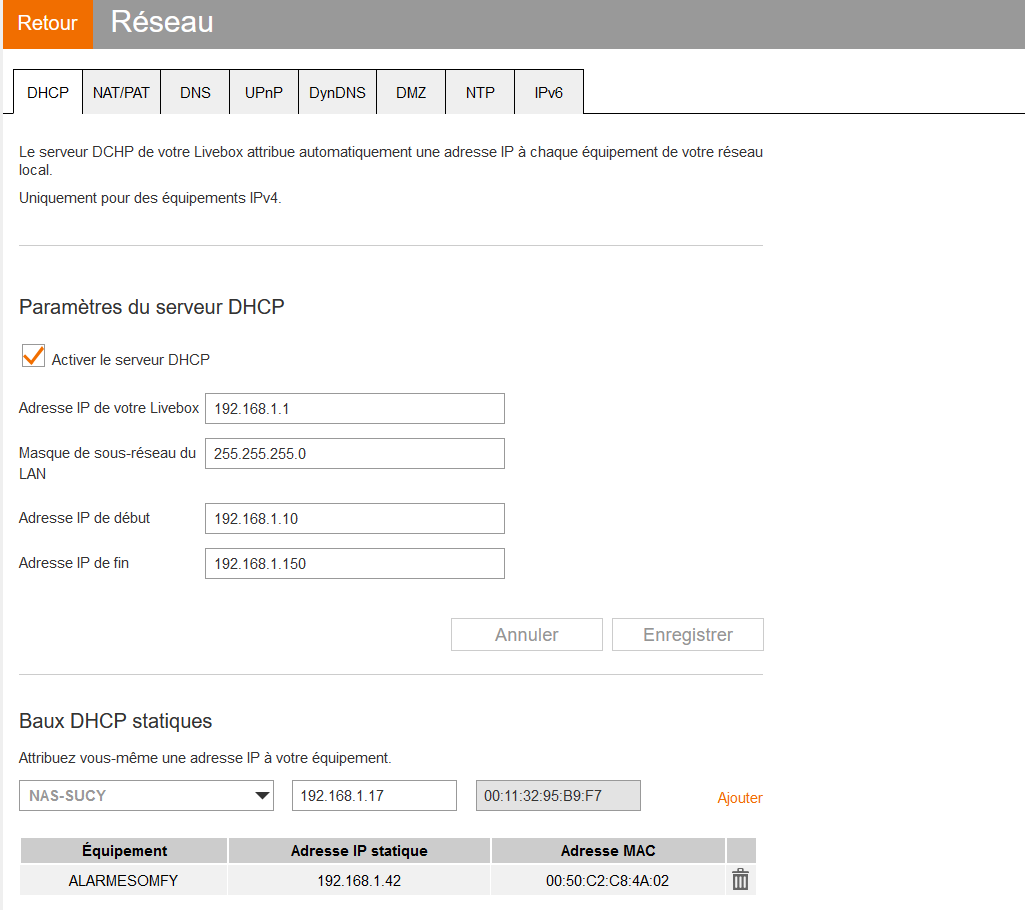Switch to the NAT/PAT tab
This screenshot has height=910, width=1025.
tap(121, 93)
